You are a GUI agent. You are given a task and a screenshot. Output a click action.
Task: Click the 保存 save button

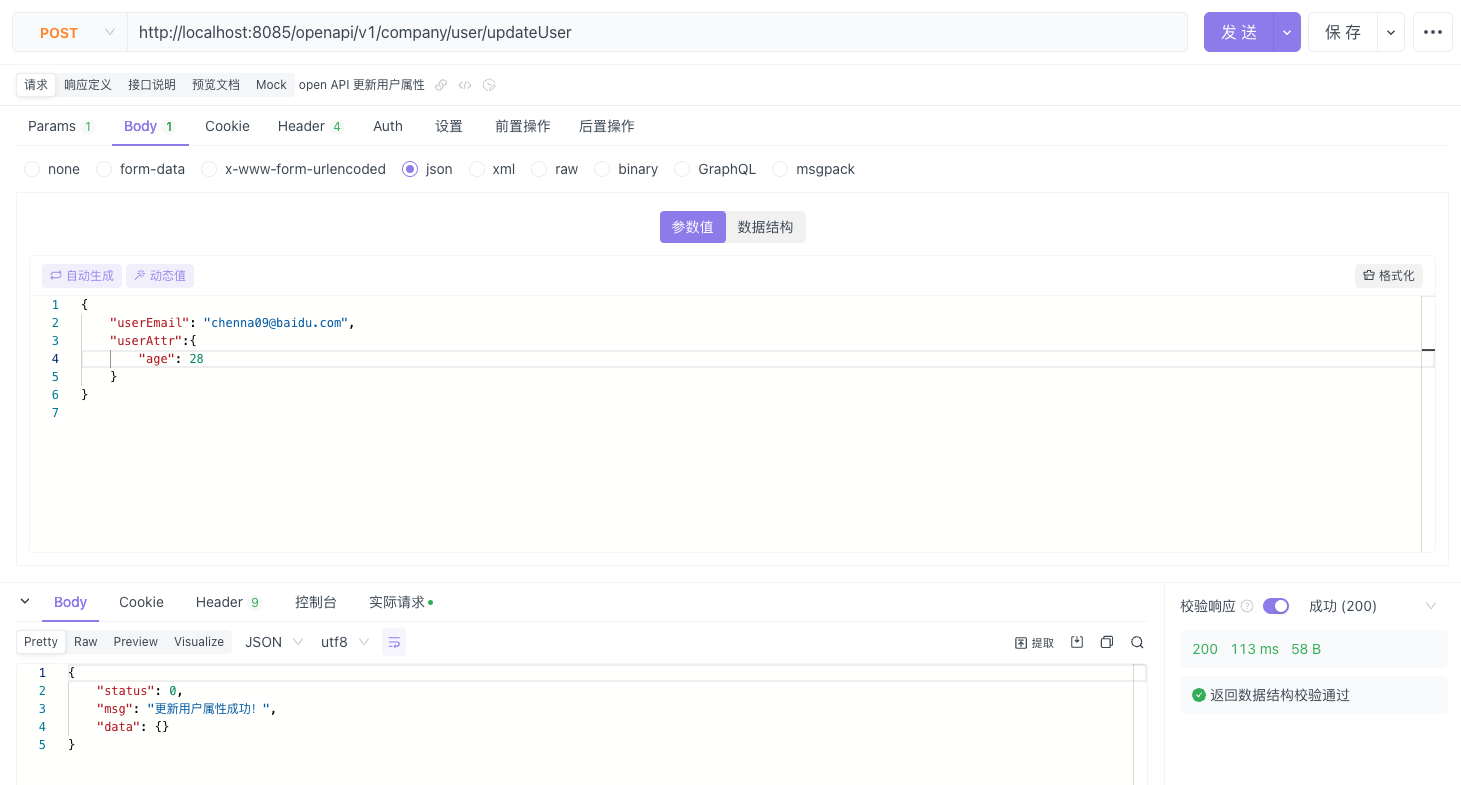[x=1343, y=32]
